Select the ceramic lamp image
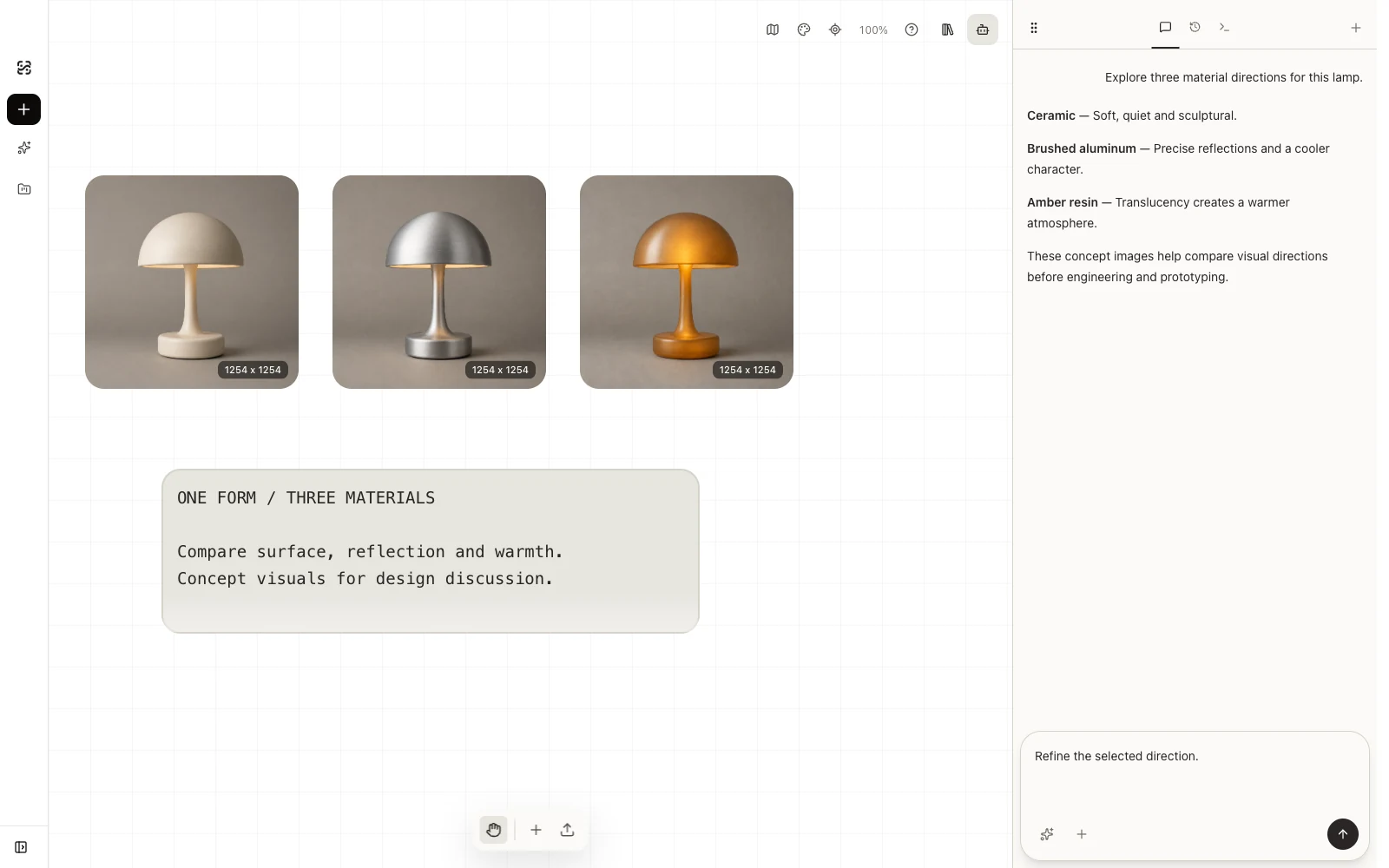The height and width of the screenshot is (868, 1389). (192, 282)
